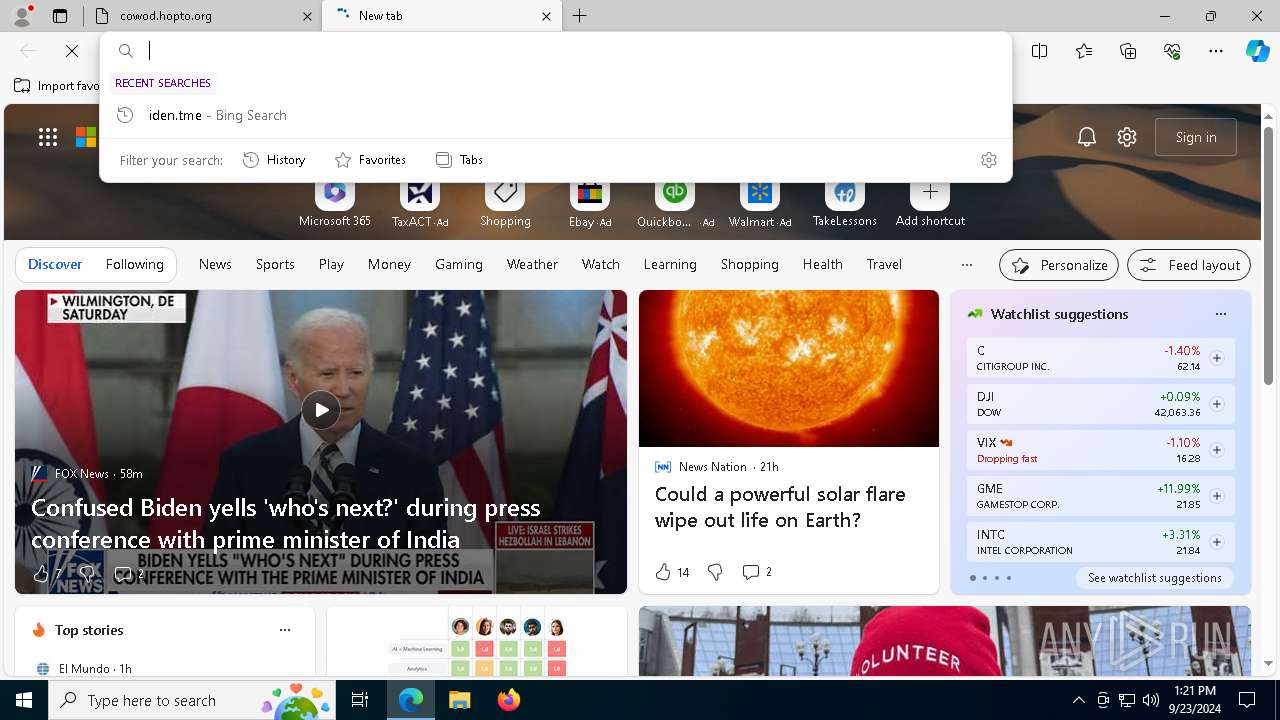
Task: Close the New tab tab
Action: point(546,16)
